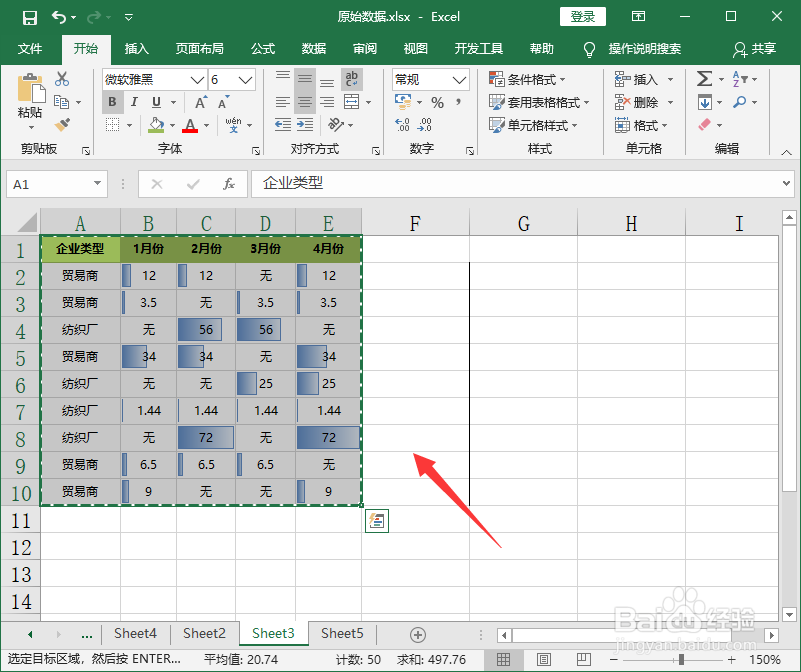The height and width of the screenshot is (672, 801).
Task: Click the Format Painter brush icon
Action: coord(62,124)
